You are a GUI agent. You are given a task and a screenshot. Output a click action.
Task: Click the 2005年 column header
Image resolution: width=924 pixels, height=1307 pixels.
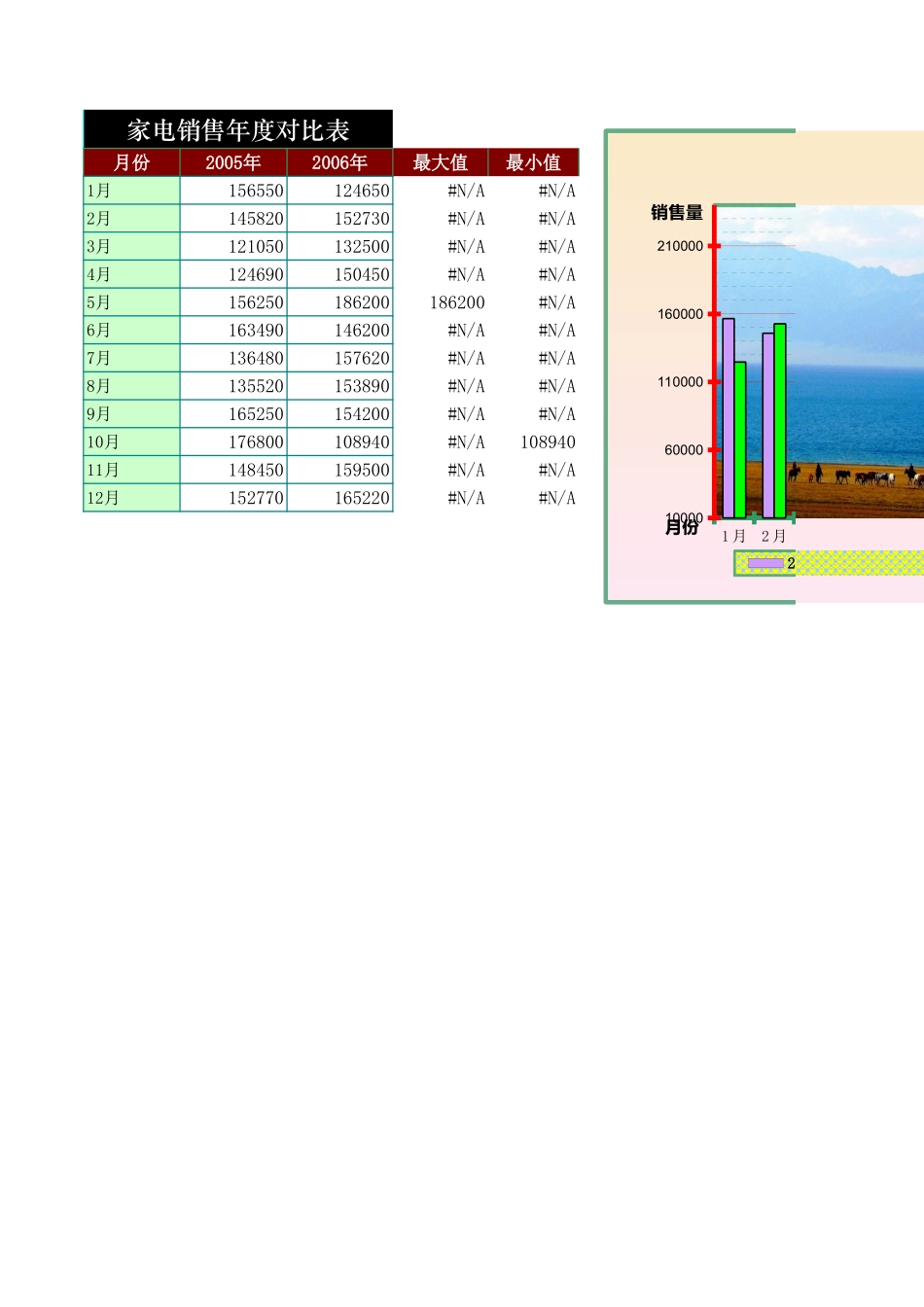(233, 162)
